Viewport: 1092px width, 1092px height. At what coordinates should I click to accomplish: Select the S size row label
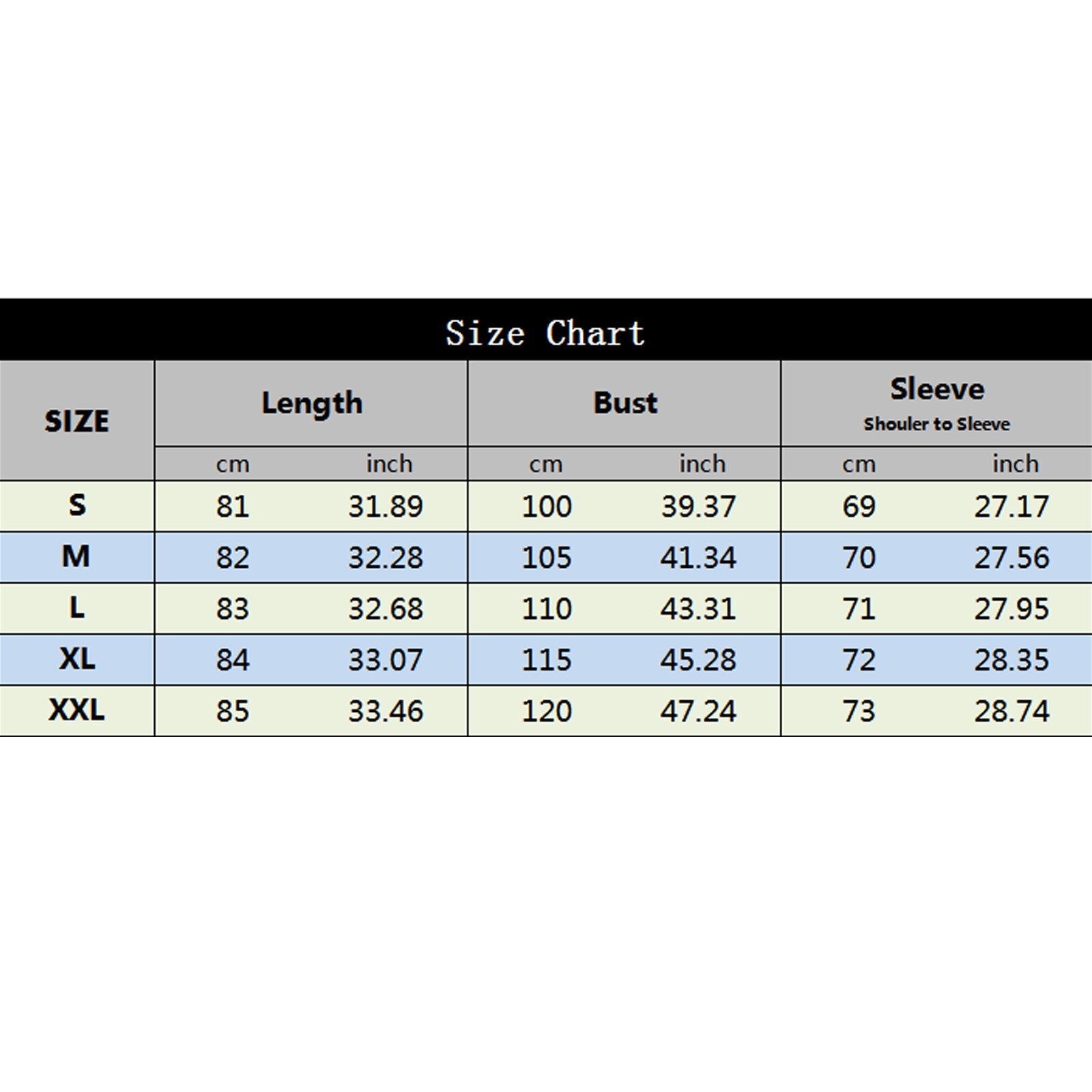tap(77, 505)
